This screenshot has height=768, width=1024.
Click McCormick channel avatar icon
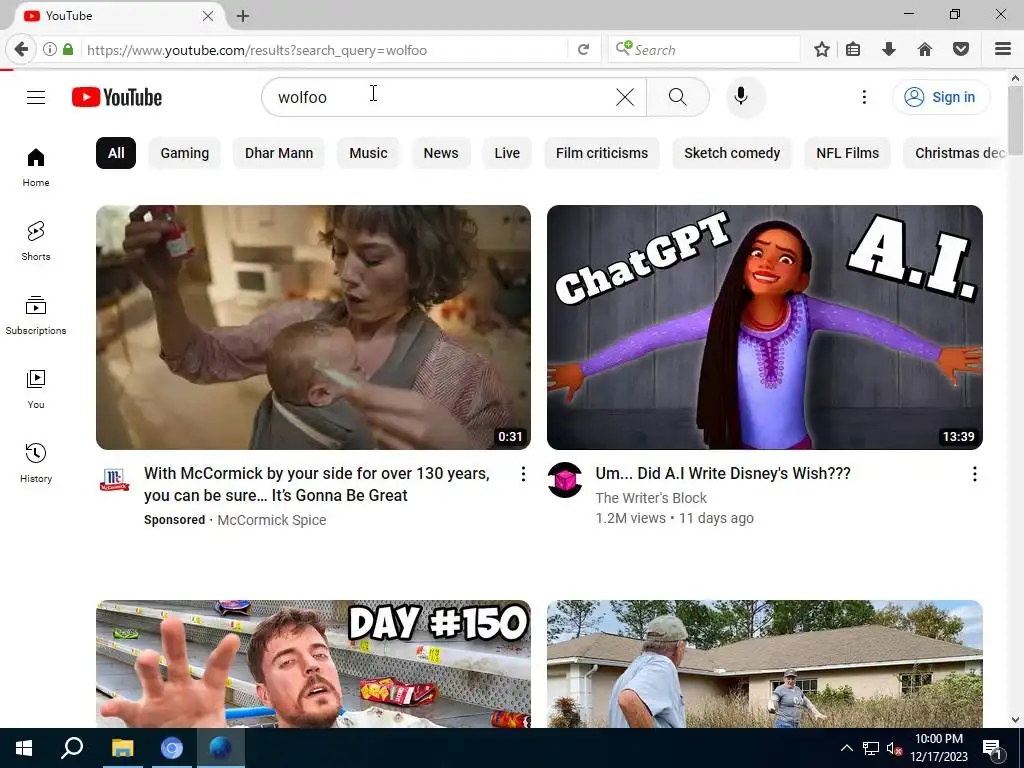coord(114,480)
